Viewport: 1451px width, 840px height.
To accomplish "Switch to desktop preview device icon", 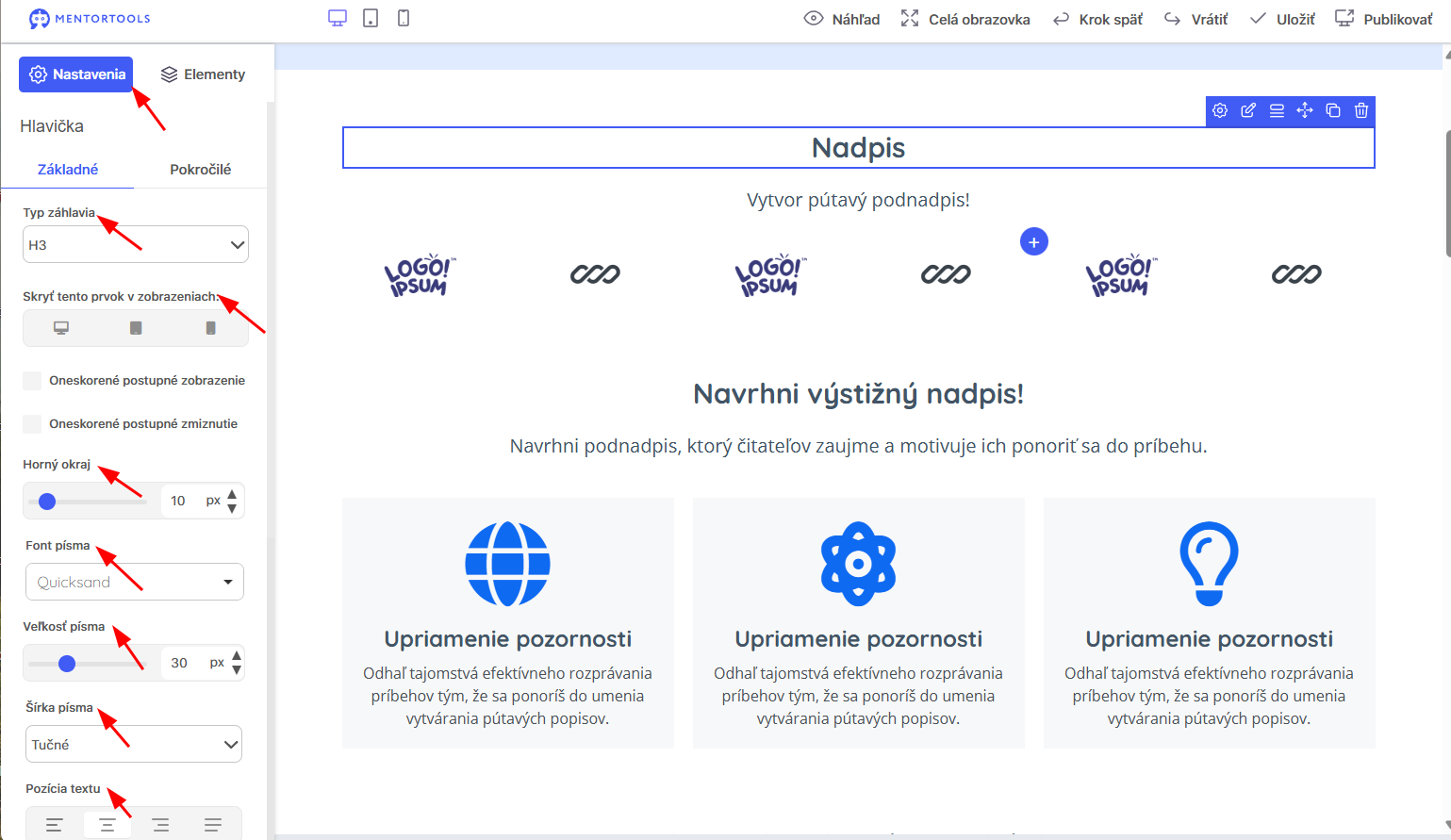I will click(x=338, y=18).
